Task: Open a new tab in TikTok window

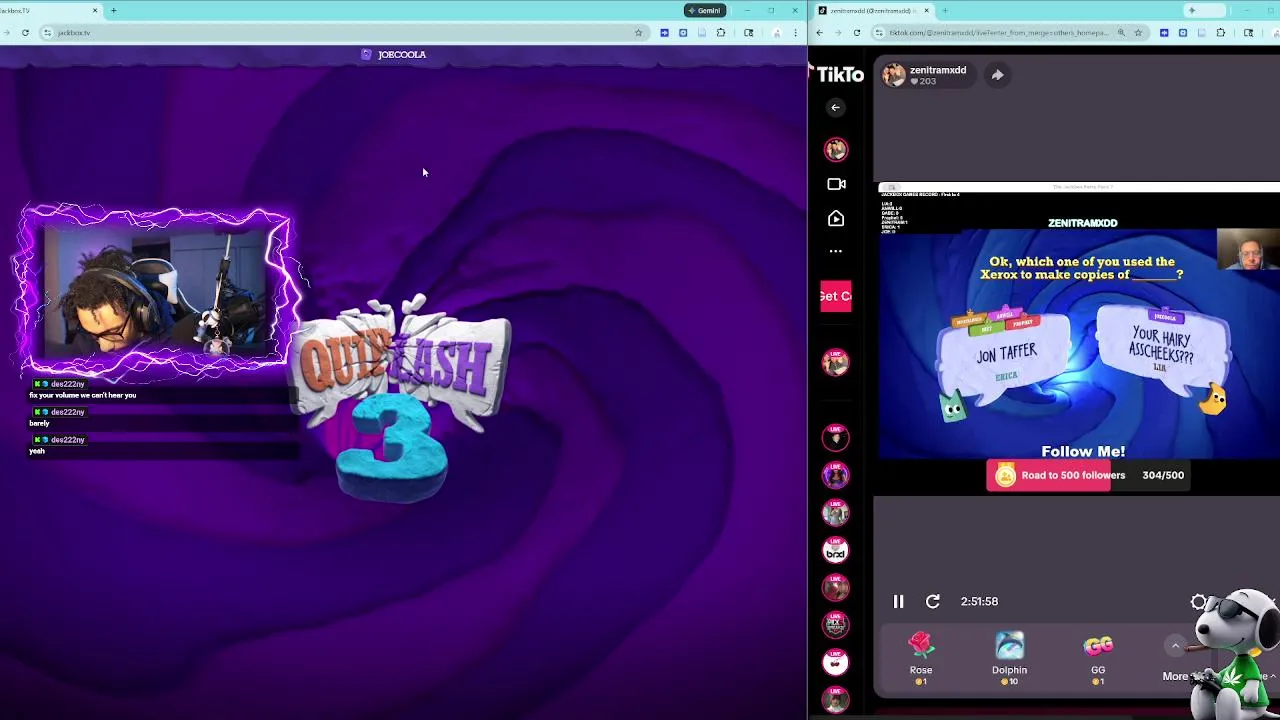Action: tap(945, 10)
